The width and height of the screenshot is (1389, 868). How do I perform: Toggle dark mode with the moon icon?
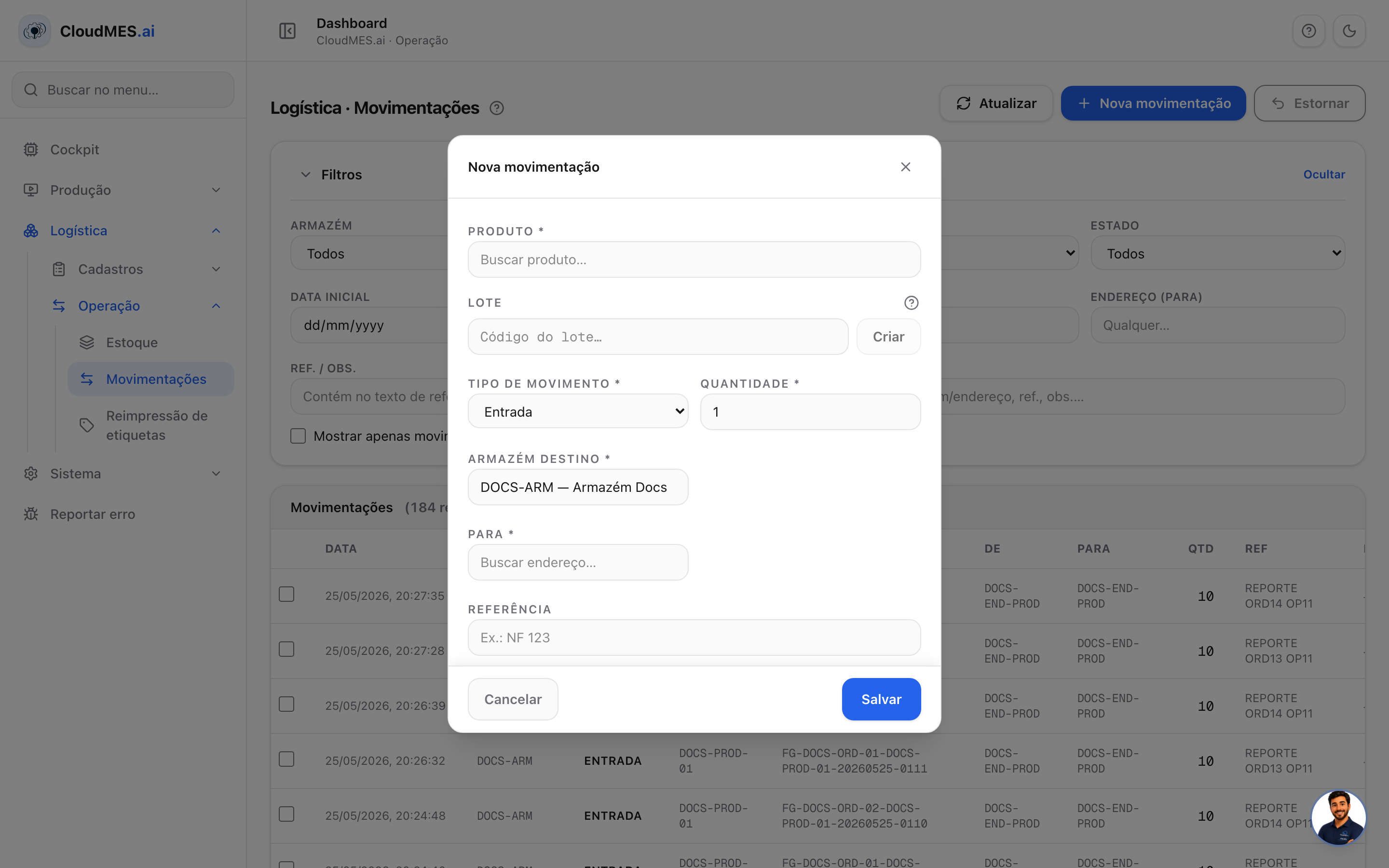click(1349, 31)
